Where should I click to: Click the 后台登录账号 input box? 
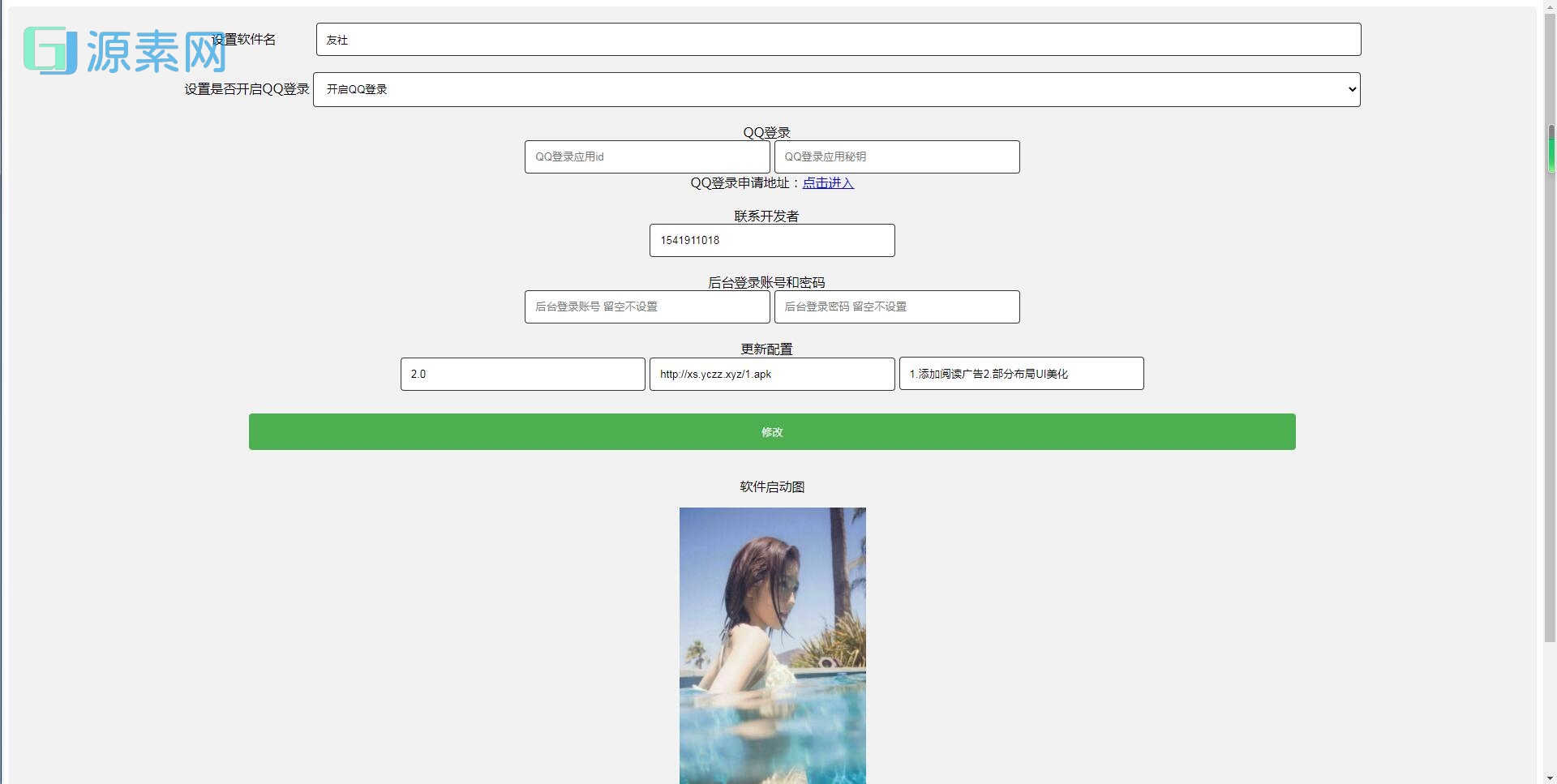646,306
